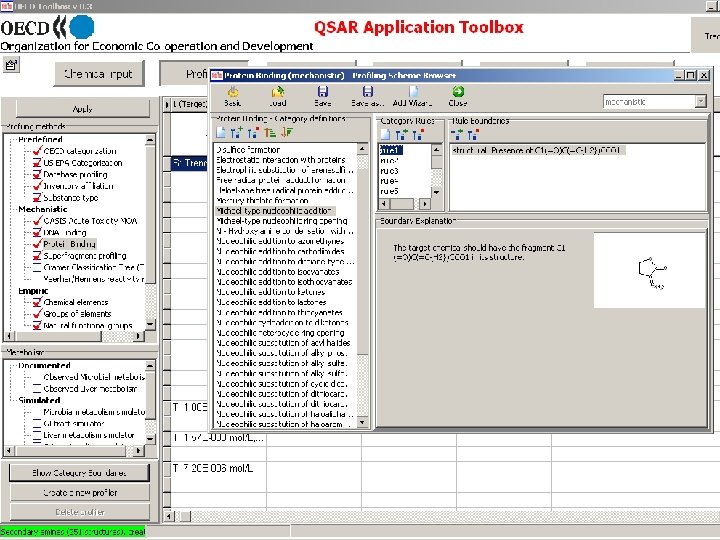Screen dimensions: 720x540
Task: Toggle US EPA Categorization checkbox
Action: [x=37, y=163]
